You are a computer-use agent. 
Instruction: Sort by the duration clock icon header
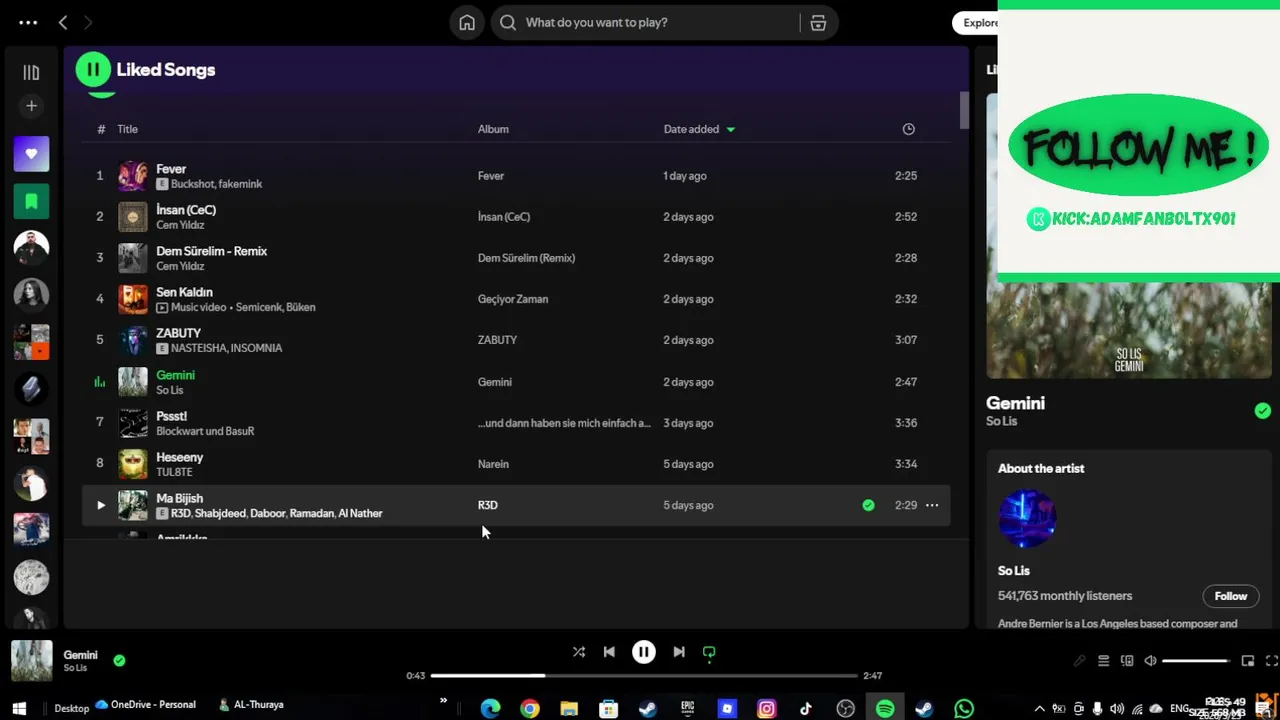908,129
